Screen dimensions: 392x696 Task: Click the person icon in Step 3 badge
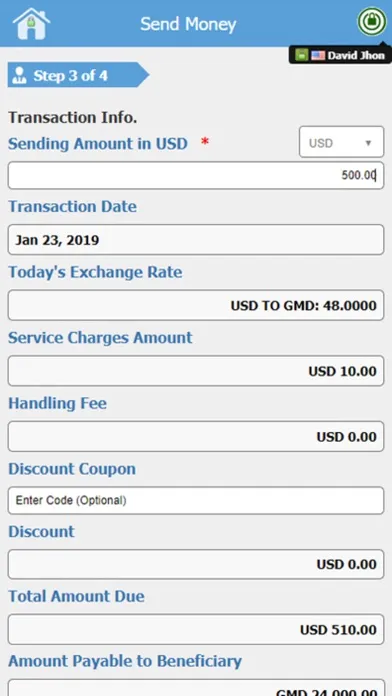tap(19, 75)
